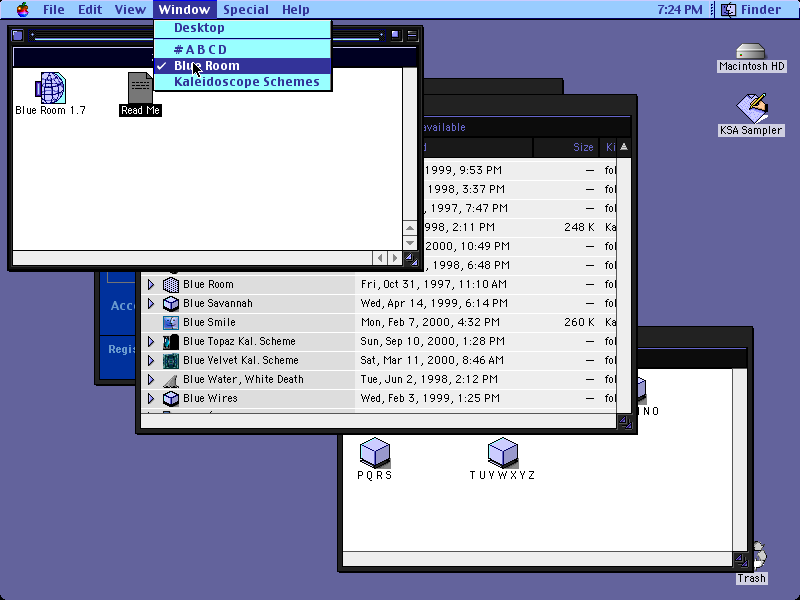Select the Blue Savannah row name

click(x=218, y=304)
